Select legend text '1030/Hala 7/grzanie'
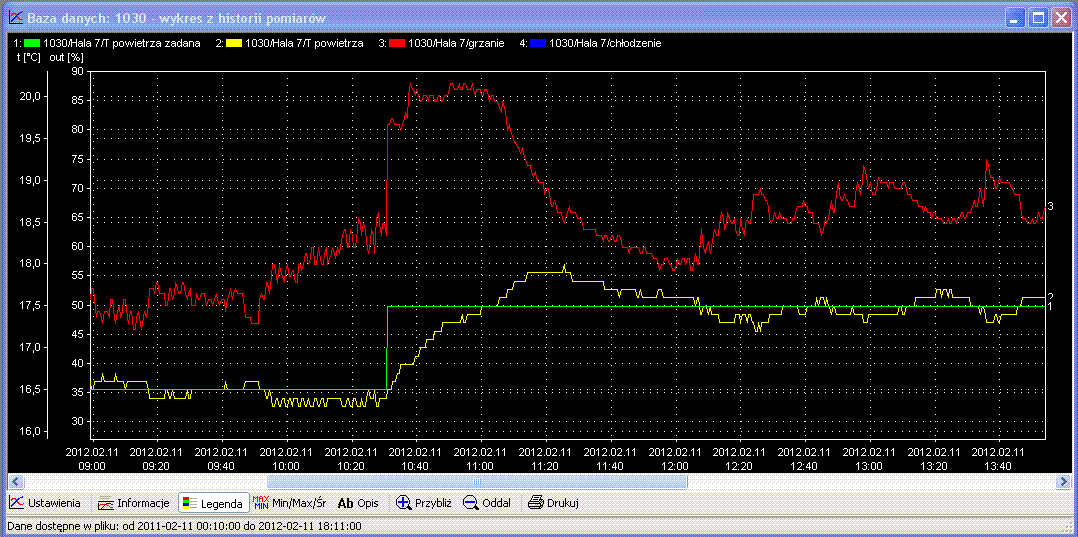 point(456,43)
